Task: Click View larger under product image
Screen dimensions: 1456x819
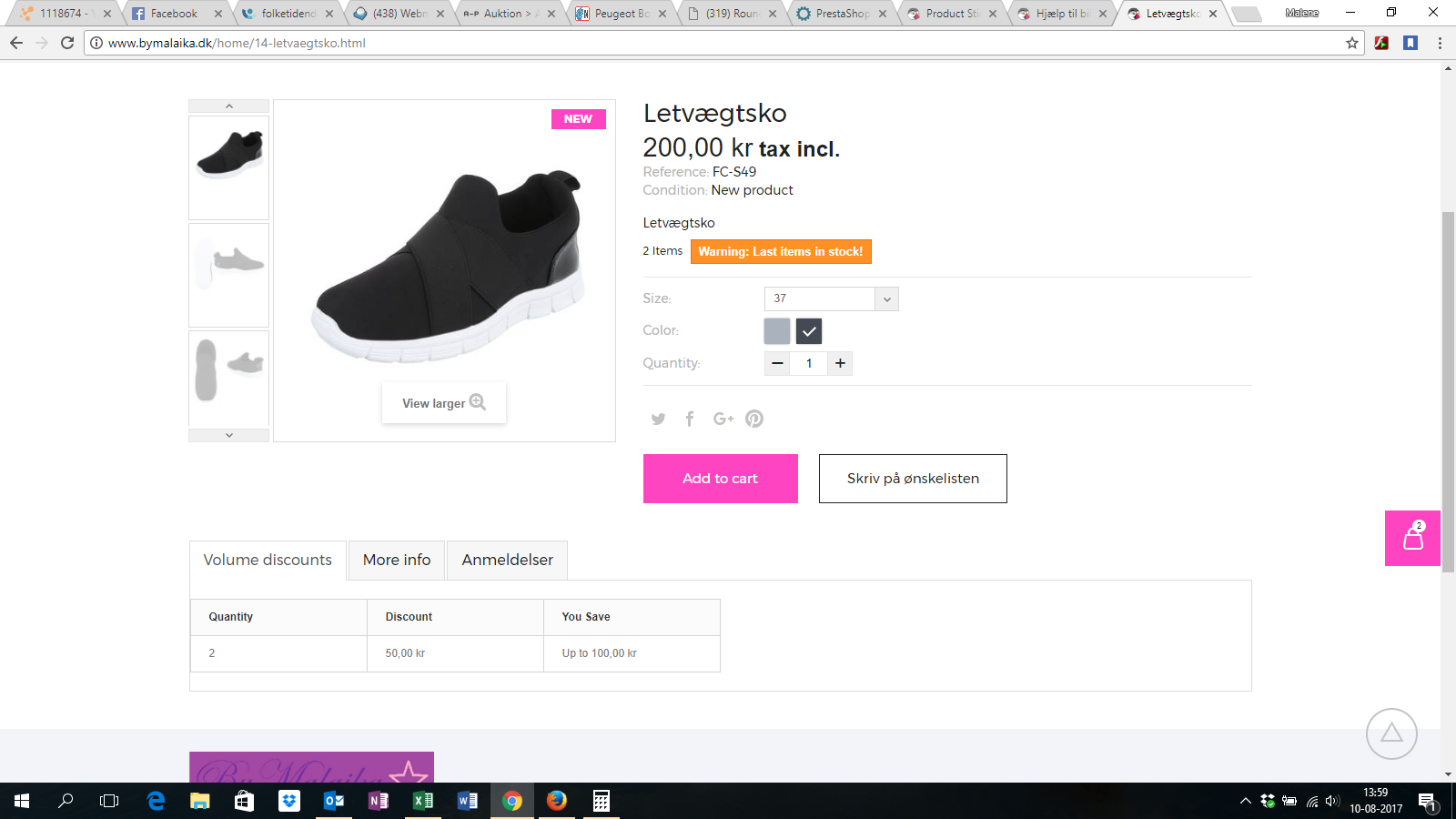Action: pyautogui.click(x=443, y=403)
